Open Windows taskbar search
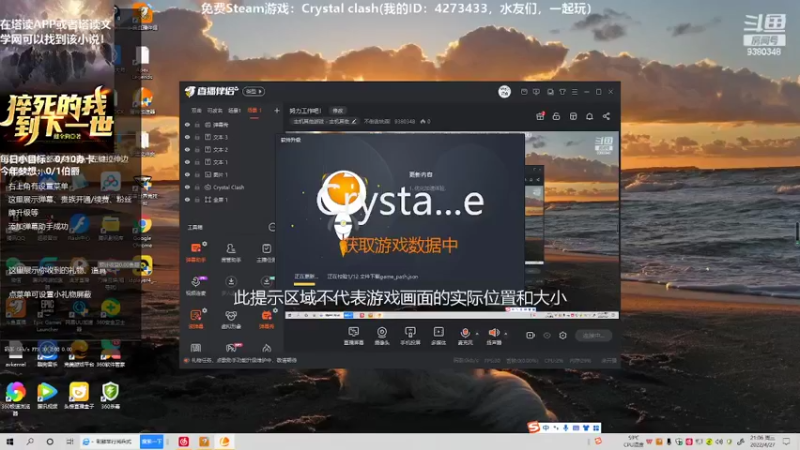Image resolution: width=800 pixels, height=450 pixels. click(30, 441)
